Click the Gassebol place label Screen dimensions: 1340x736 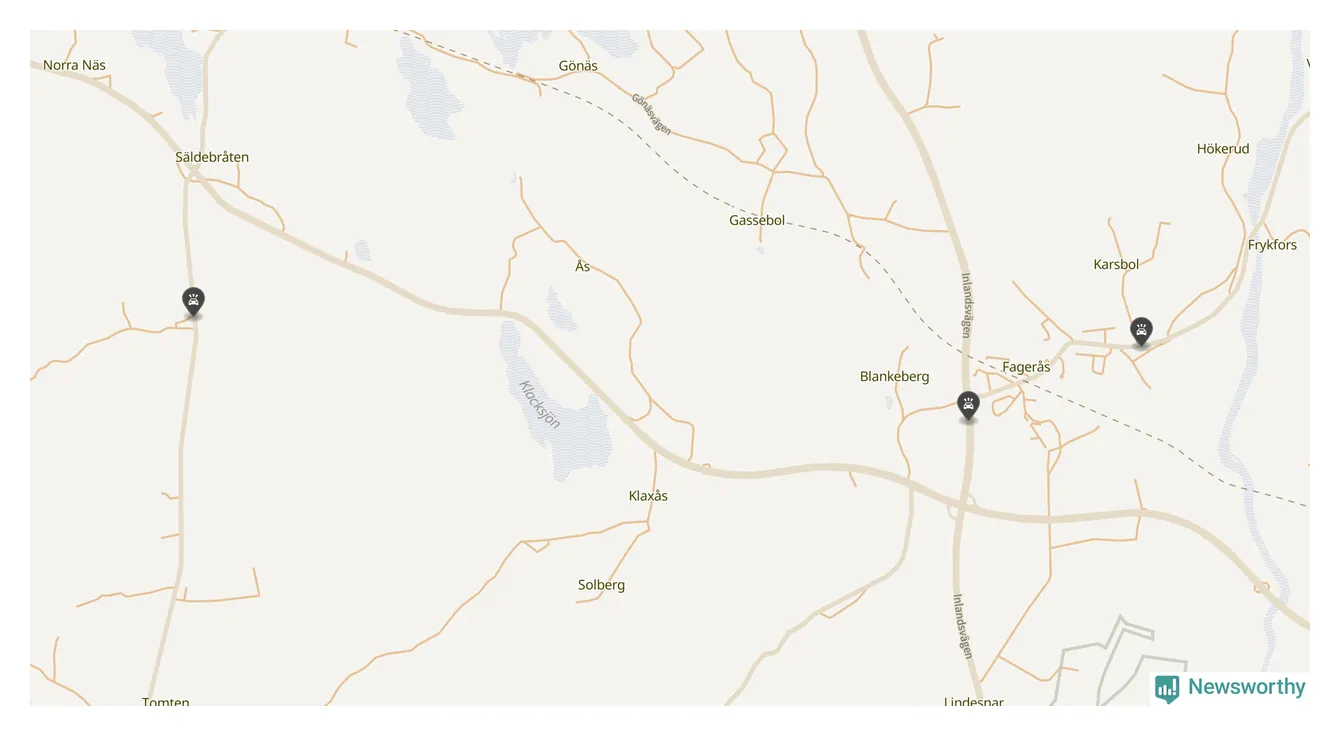757,220
